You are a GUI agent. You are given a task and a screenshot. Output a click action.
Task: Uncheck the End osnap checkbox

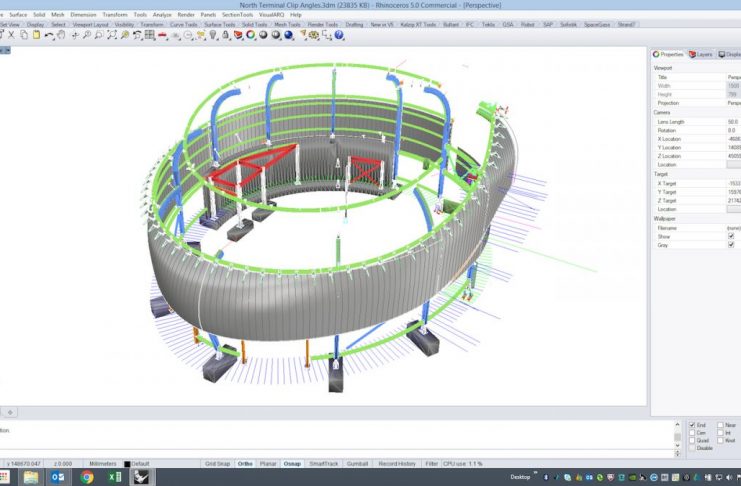(x=692, y=425)
